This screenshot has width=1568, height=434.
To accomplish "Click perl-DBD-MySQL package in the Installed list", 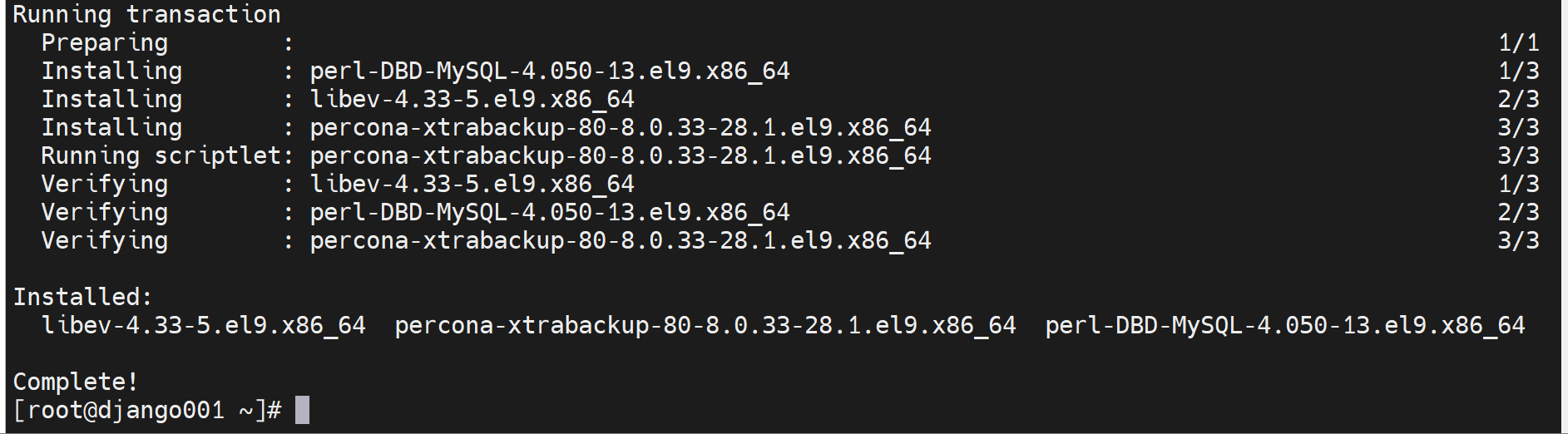I will 1284,325.
